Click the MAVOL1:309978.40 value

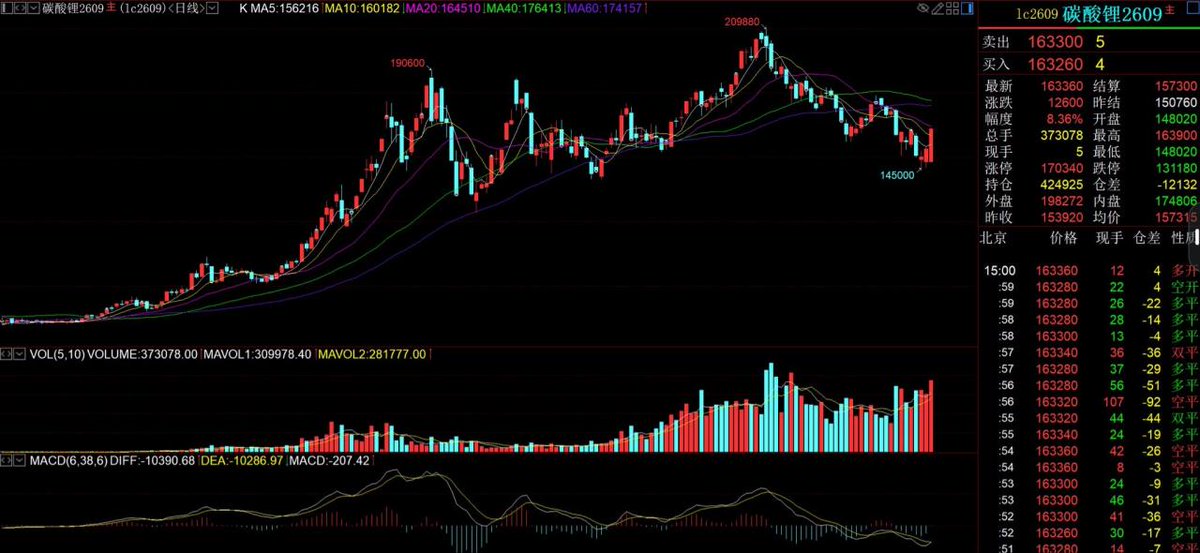pyautogui.click(x=257, y=354)
